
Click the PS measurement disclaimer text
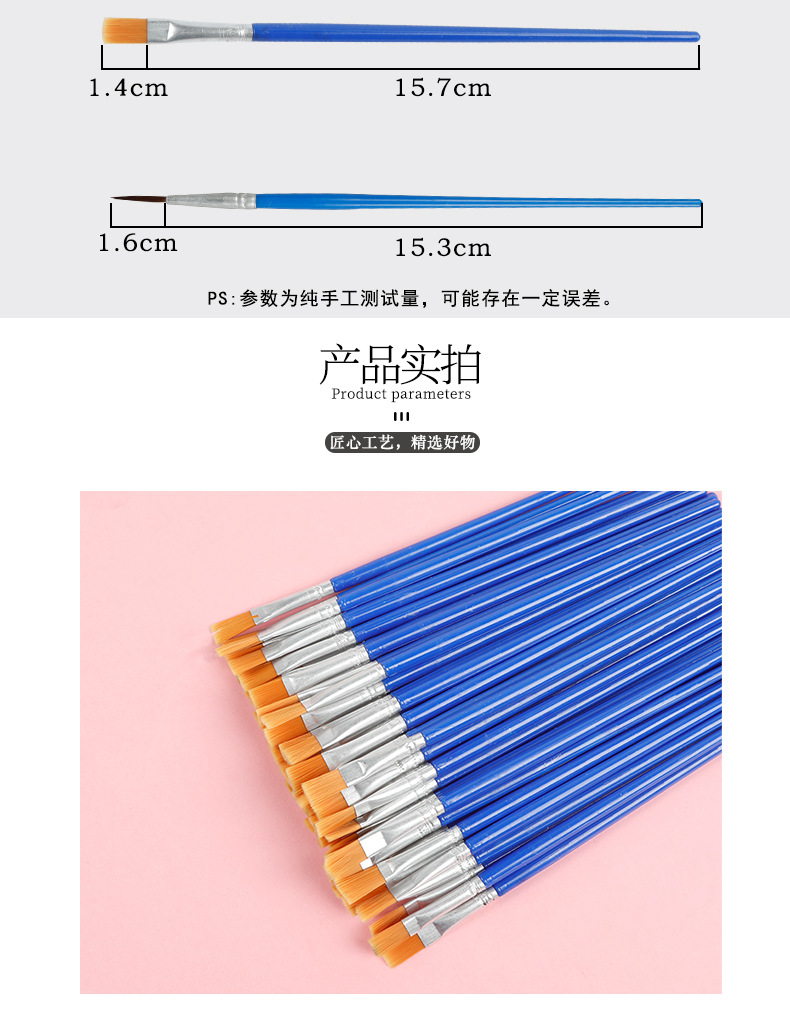tap(410, 299)
